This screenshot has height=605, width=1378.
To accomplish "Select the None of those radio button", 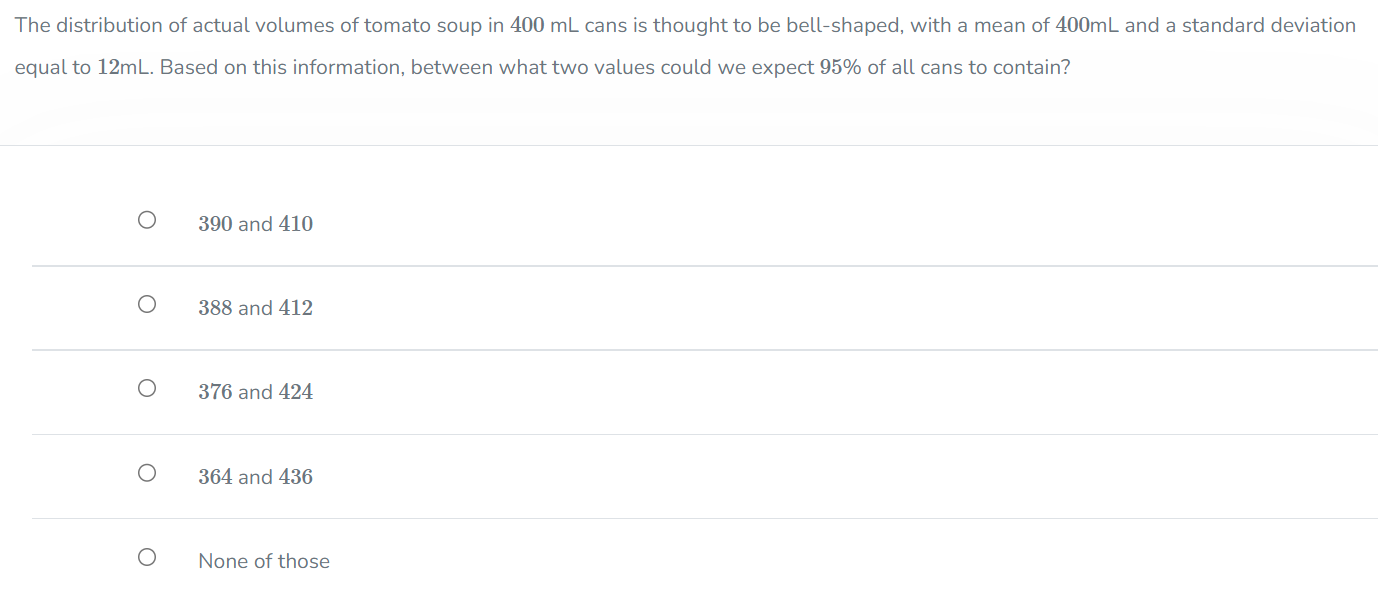I will (x=147, y=558).
